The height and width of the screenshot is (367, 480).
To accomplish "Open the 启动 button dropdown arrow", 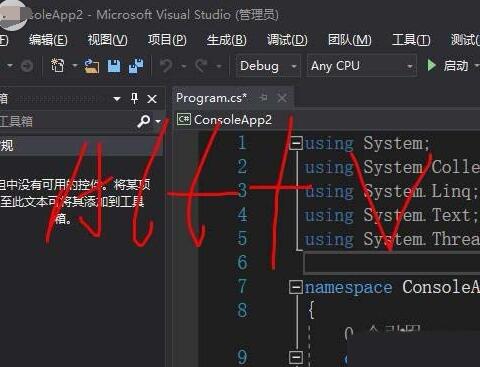I will [476, 66].
